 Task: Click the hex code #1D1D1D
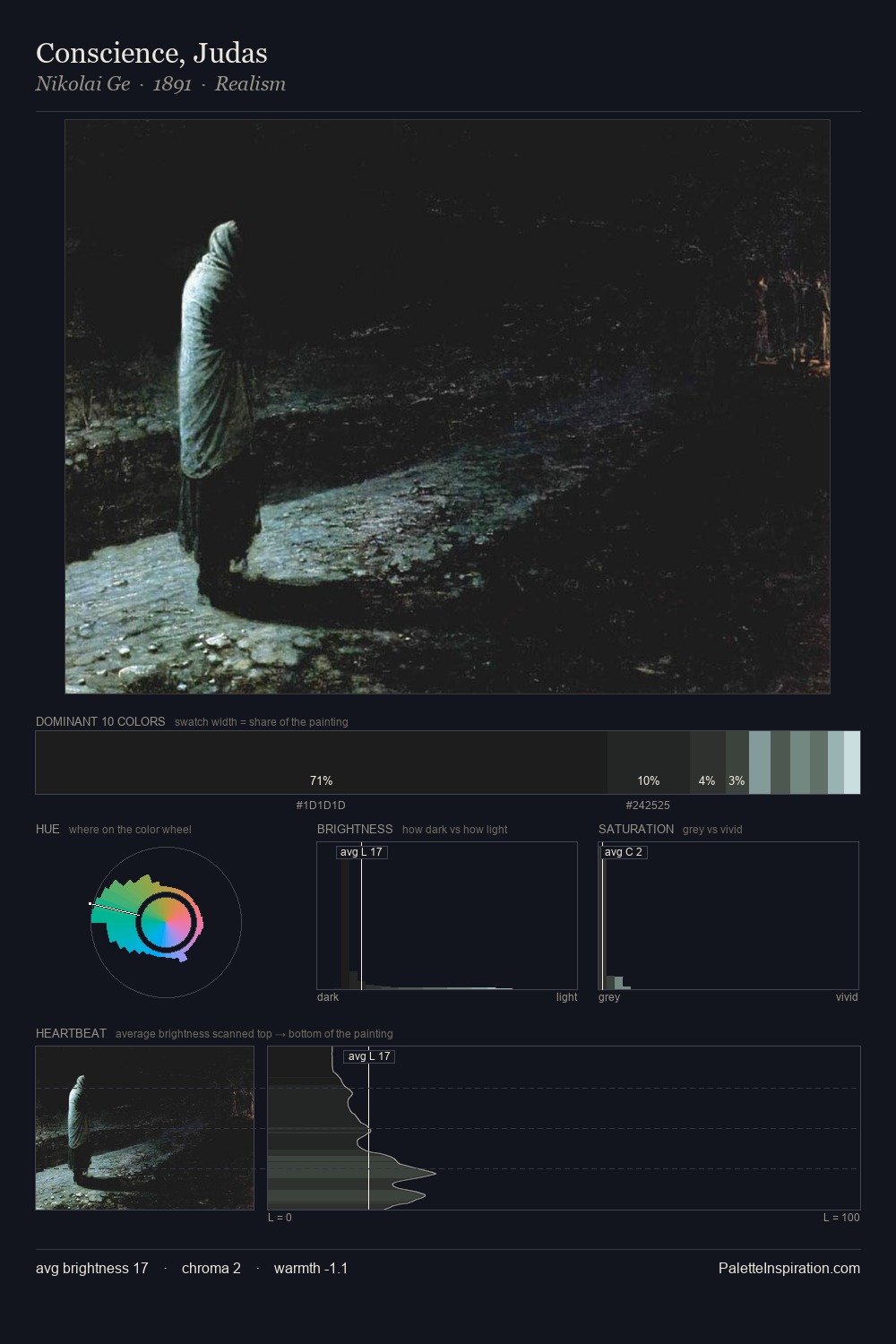(321, 806)
